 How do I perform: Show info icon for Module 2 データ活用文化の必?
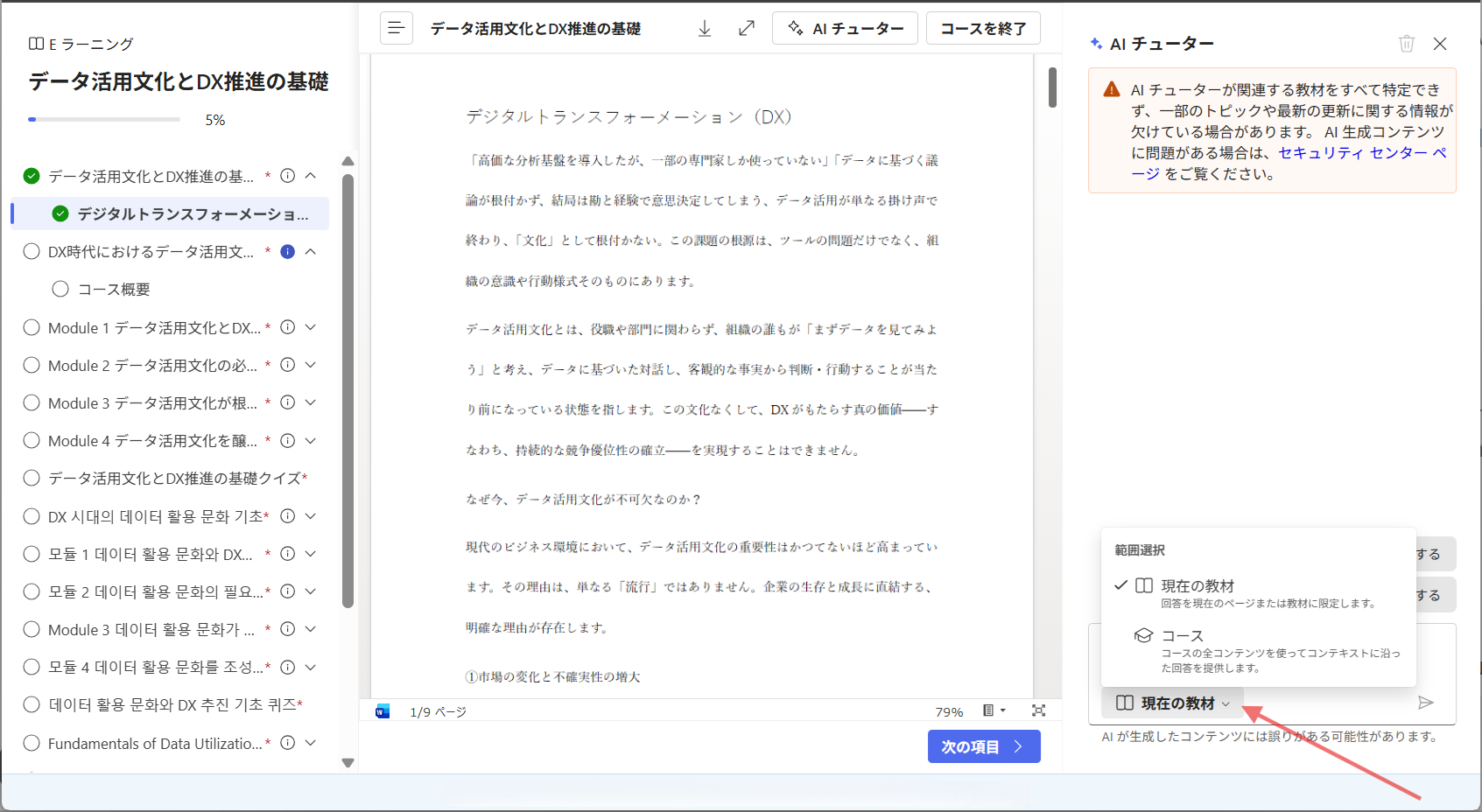[x=287, y=365]
